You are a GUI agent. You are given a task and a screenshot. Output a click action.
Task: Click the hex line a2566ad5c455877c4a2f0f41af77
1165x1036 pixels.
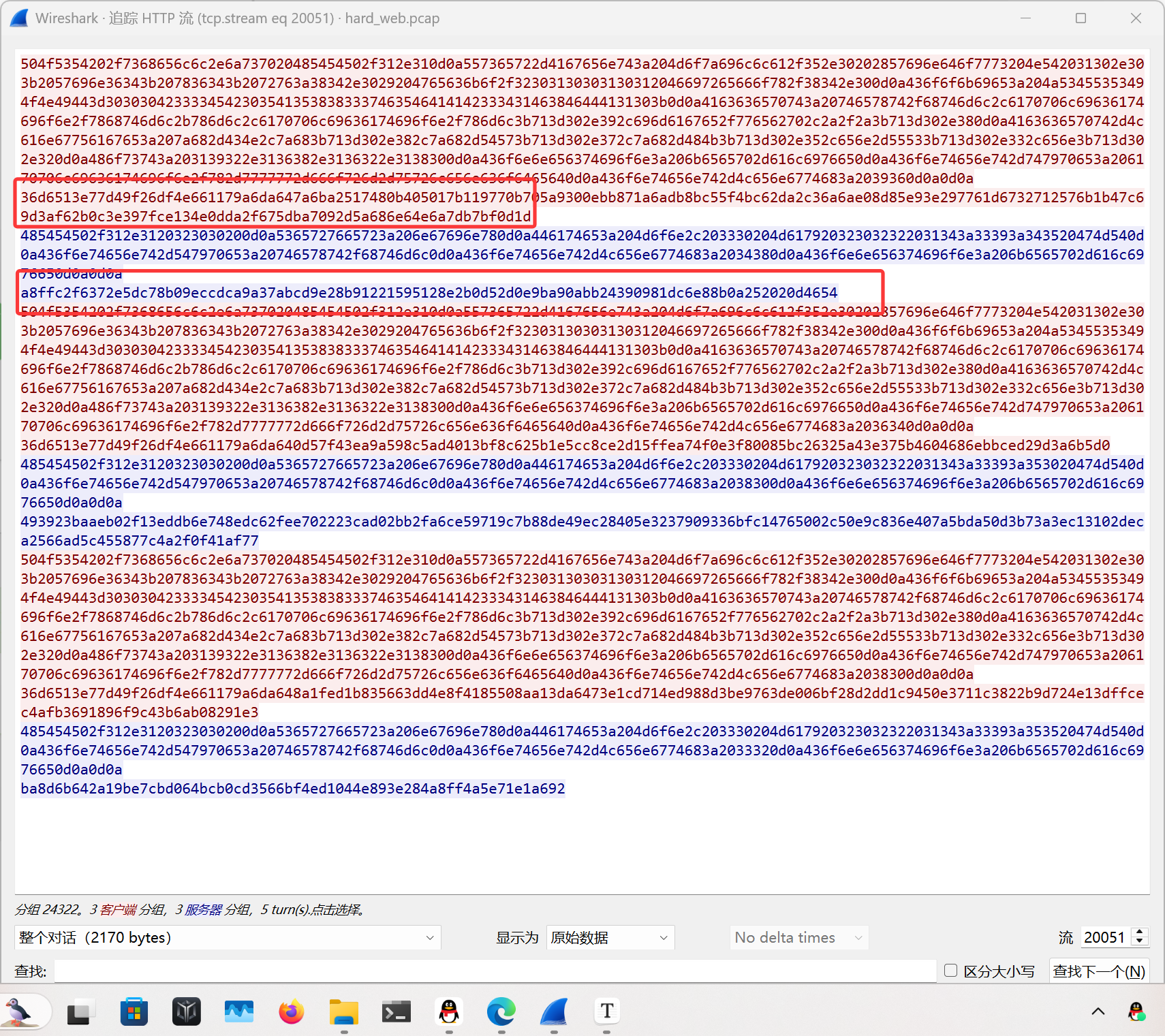(140, 541)
